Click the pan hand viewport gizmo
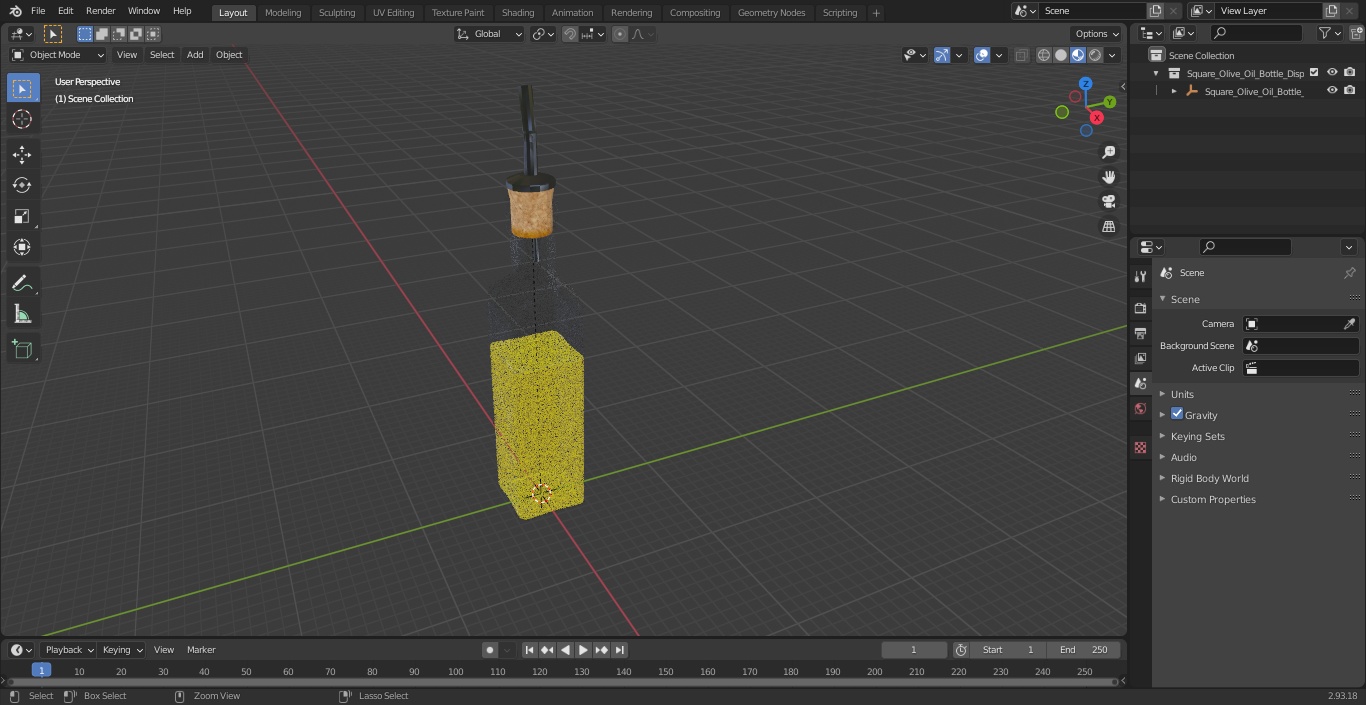The height and width of the screenshot is (705, 1366). [1108, 177]
